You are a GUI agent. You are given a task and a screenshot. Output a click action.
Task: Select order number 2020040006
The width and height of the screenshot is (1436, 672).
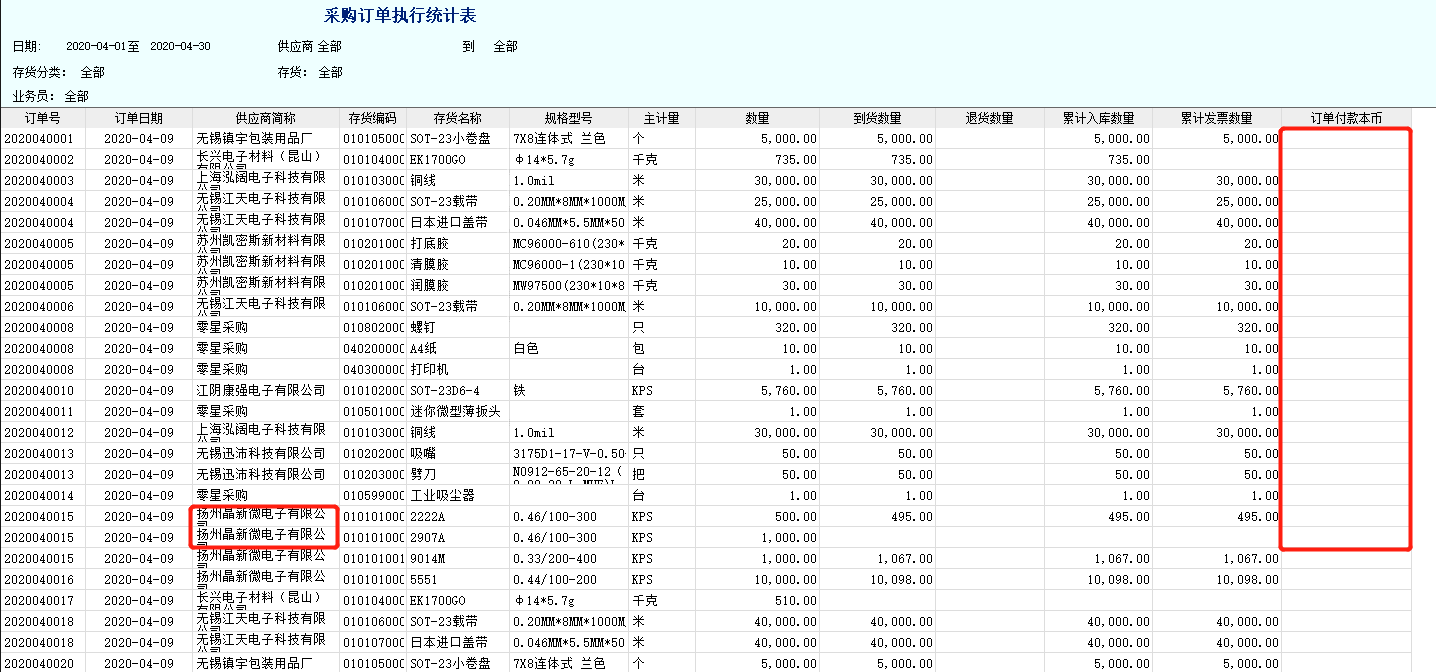click(39, 307)
